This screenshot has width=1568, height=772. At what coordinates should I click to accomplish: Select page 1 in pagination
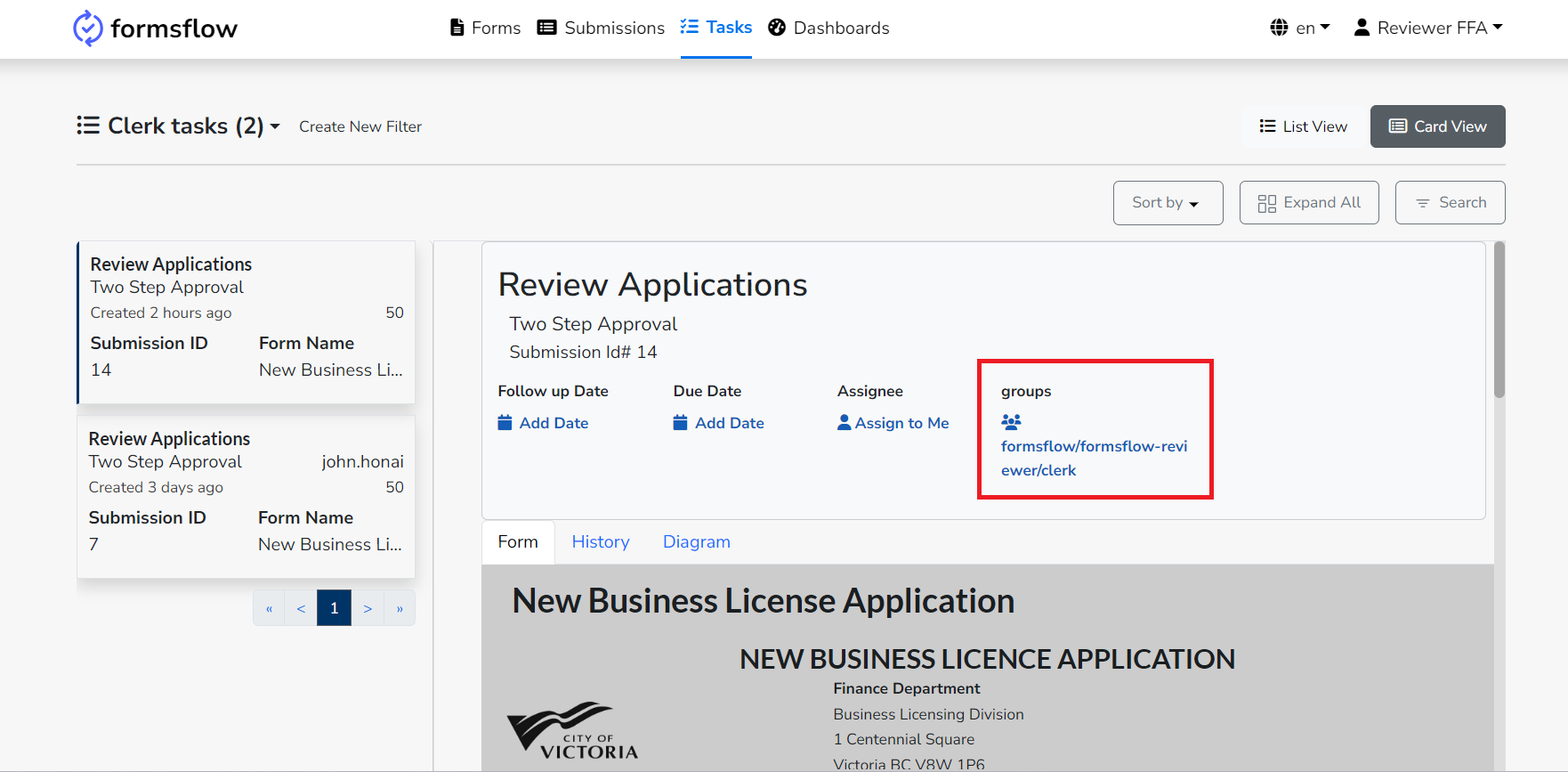334,608
